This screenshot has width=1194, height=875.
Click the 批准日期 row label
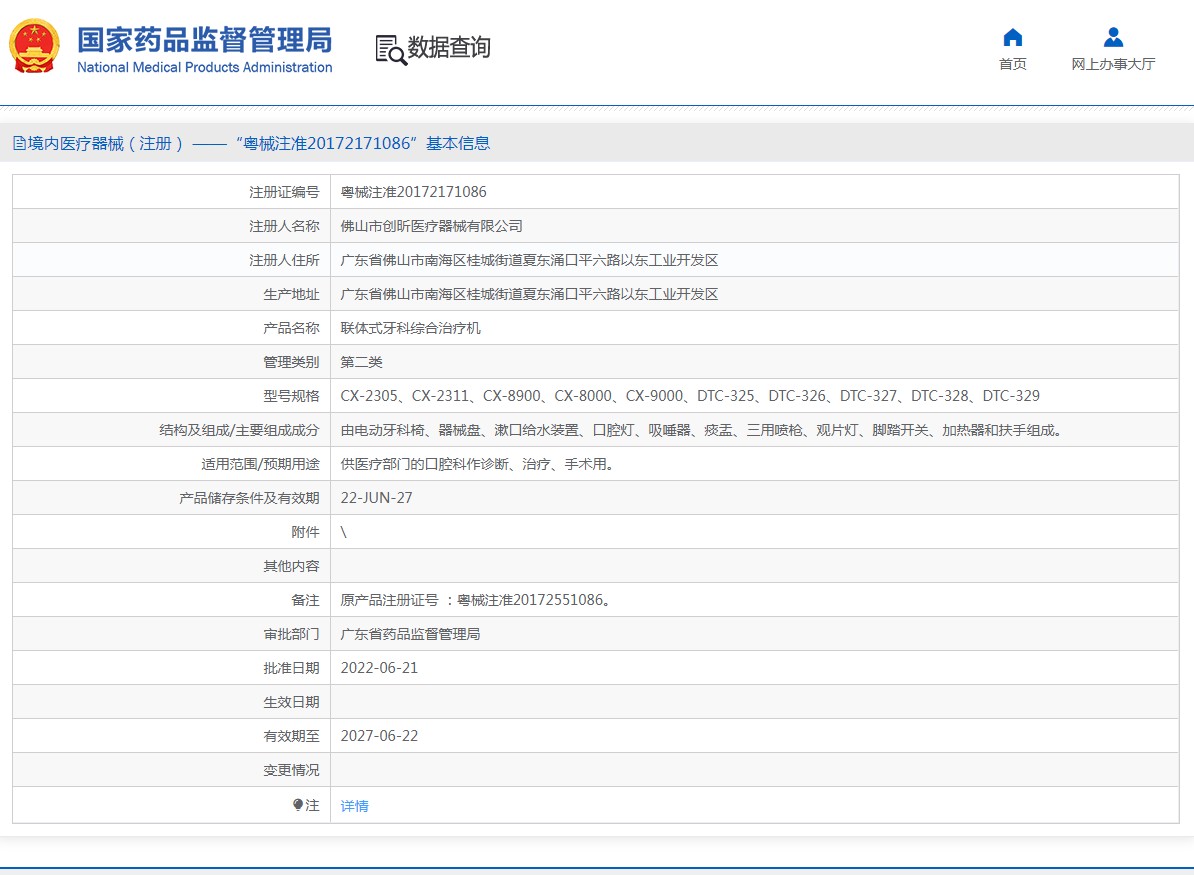tap(291, 668)
